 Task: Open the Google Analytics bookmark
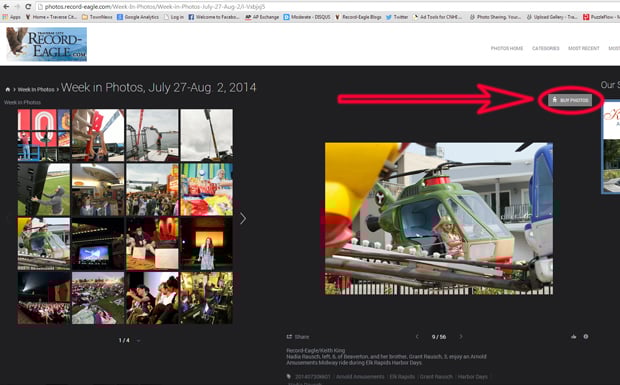138,17
